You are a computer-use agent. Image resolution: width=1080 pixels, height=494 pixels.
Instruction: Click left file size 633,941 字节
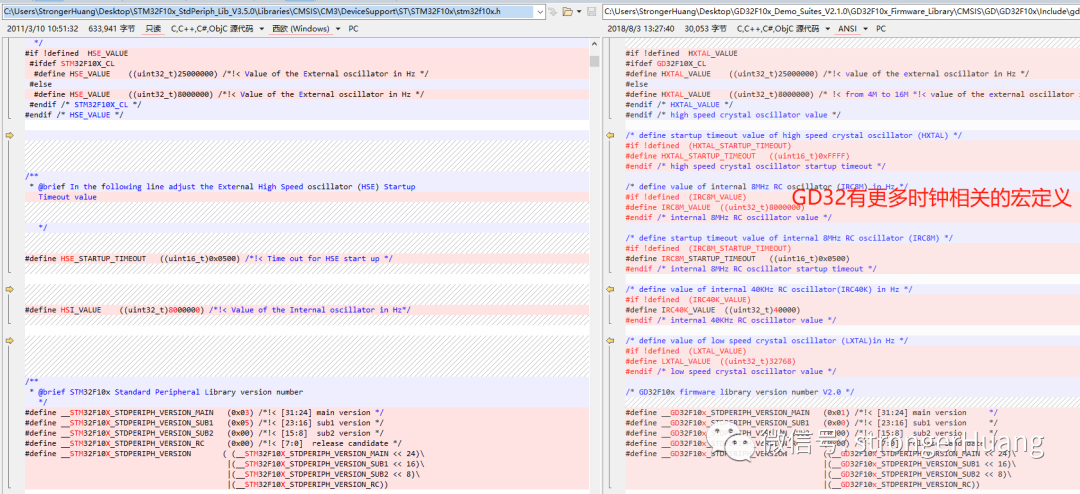[x=114, y=29]
